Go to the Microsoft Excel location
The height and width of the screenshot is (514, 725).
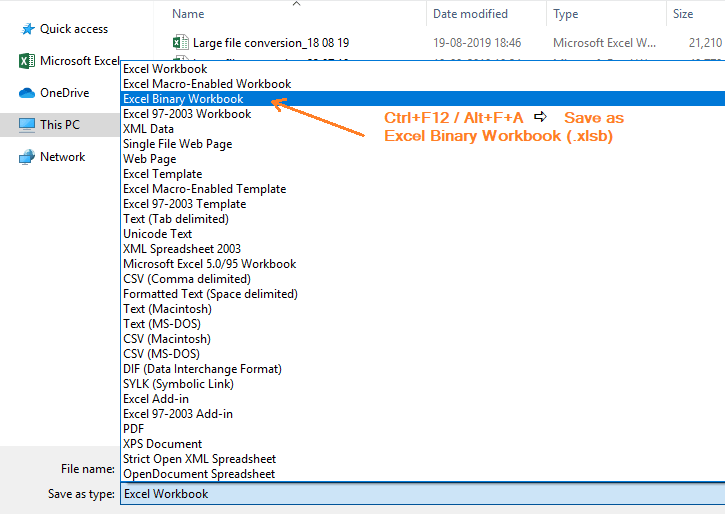click(x=80, y=61)
